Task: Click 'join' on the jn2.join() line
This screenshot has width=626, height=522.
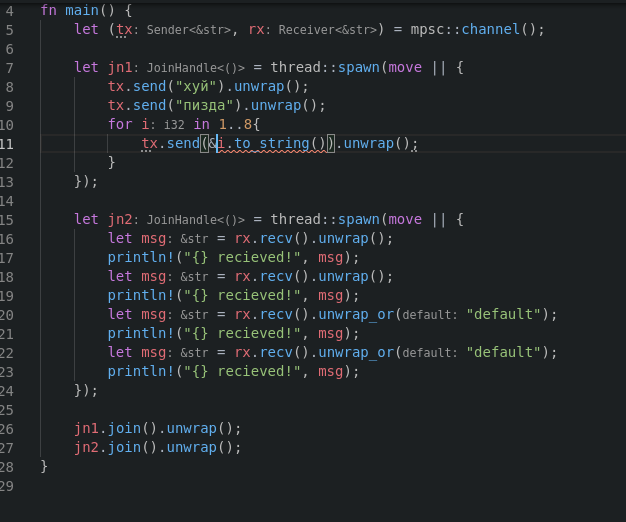Action: coord(124,447)
